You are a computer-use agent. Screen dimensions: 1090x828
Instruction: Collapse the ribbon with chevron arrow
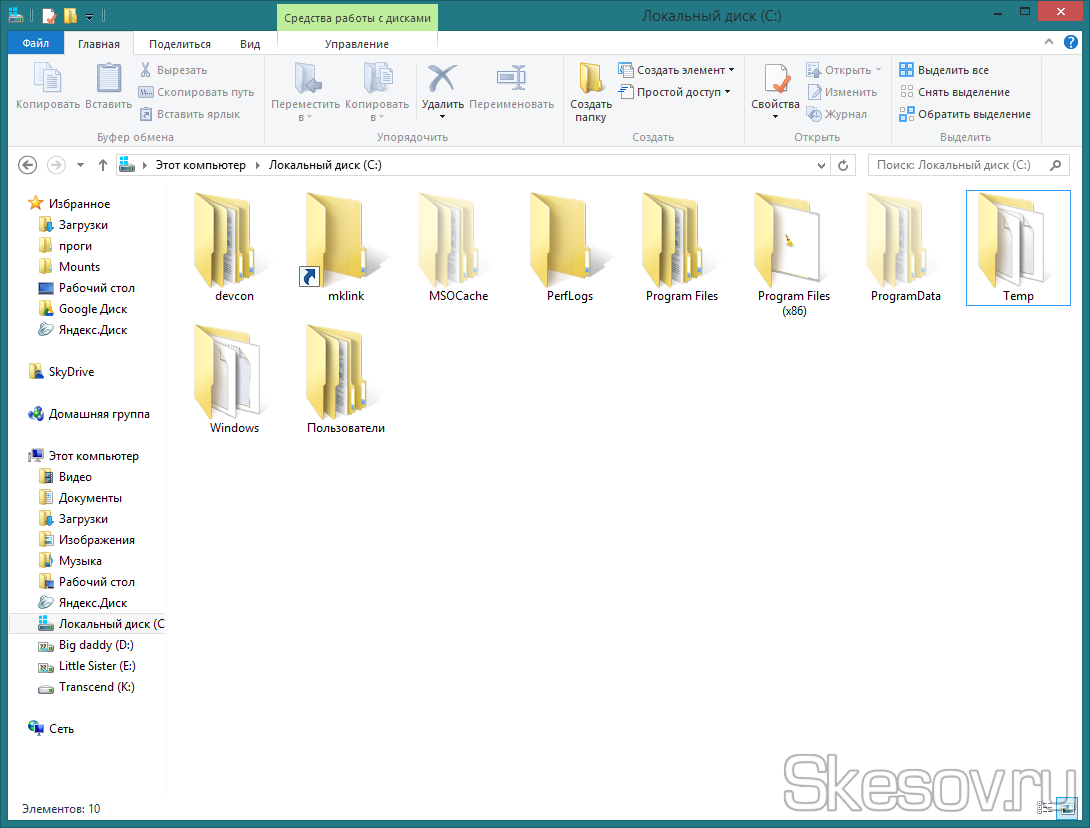click(x=1048, y=41)
